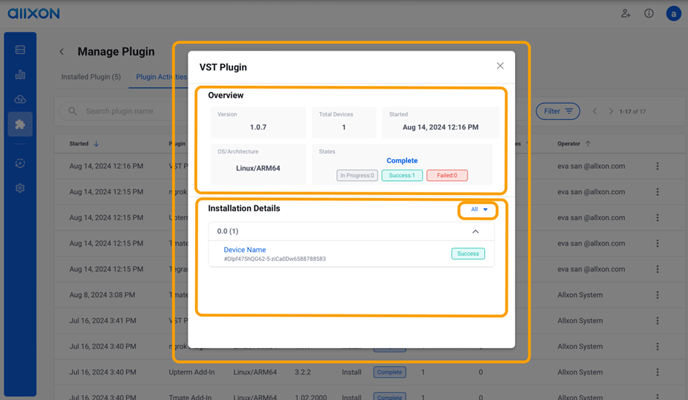Viewport: 688px width, 400px height.
Task: Click the Filter button
Action: 558,111
